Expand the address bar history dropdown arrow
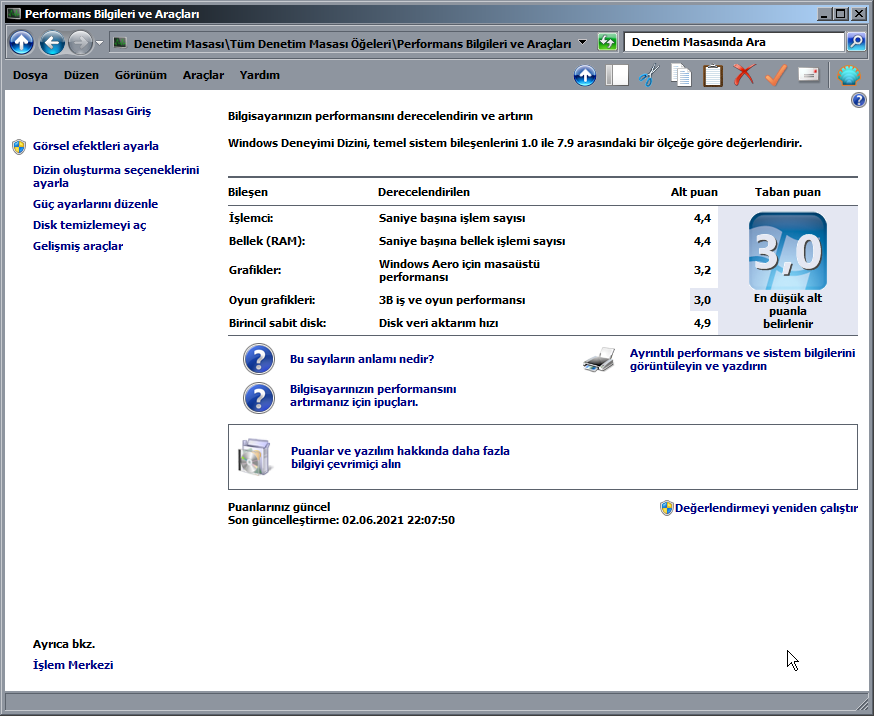The image size is (874, 716). tap(582, 42)
